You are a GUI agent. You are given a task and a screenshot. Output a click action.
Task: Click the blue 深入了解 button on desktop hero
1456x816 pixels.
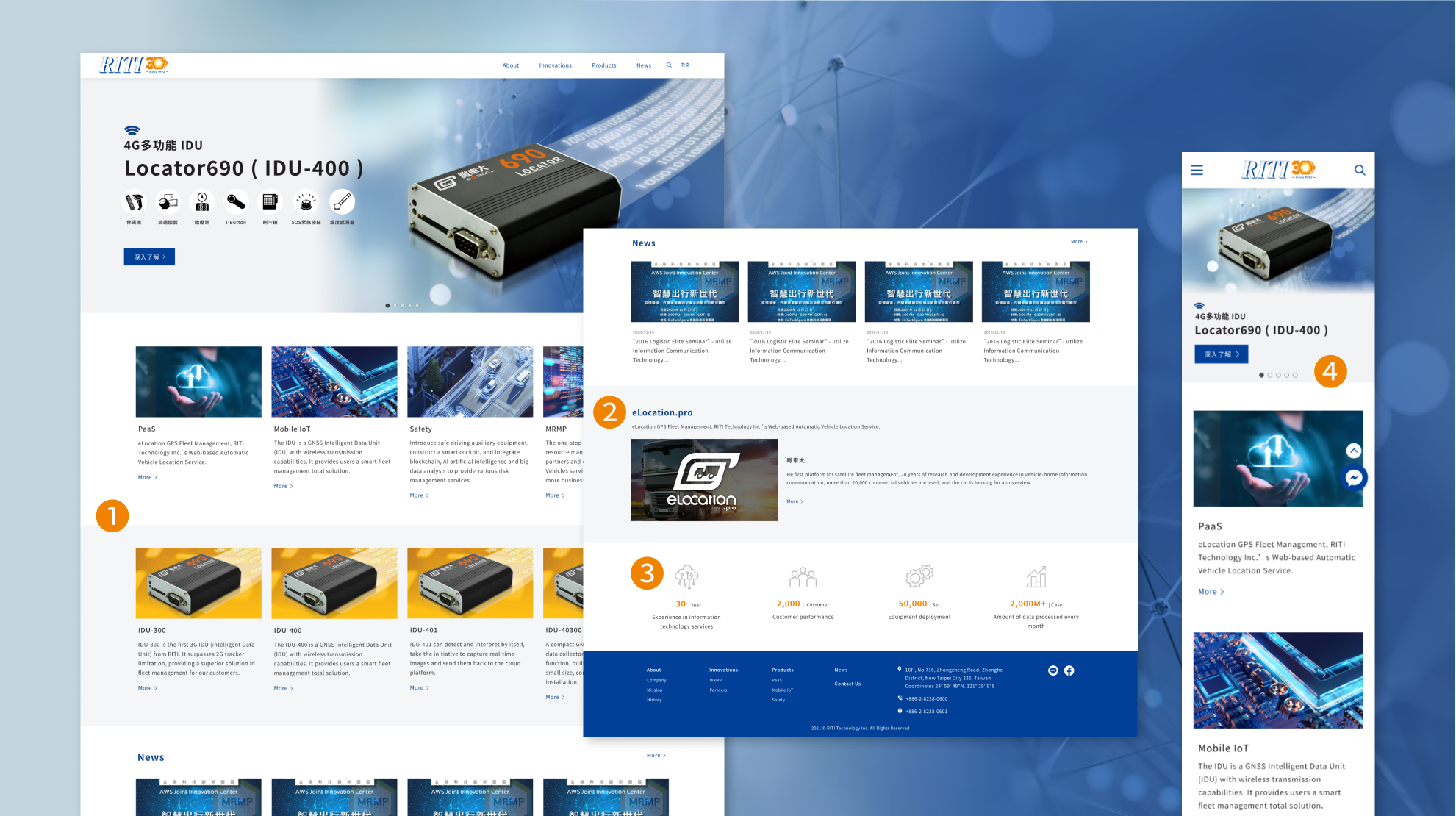pos(149,257)
